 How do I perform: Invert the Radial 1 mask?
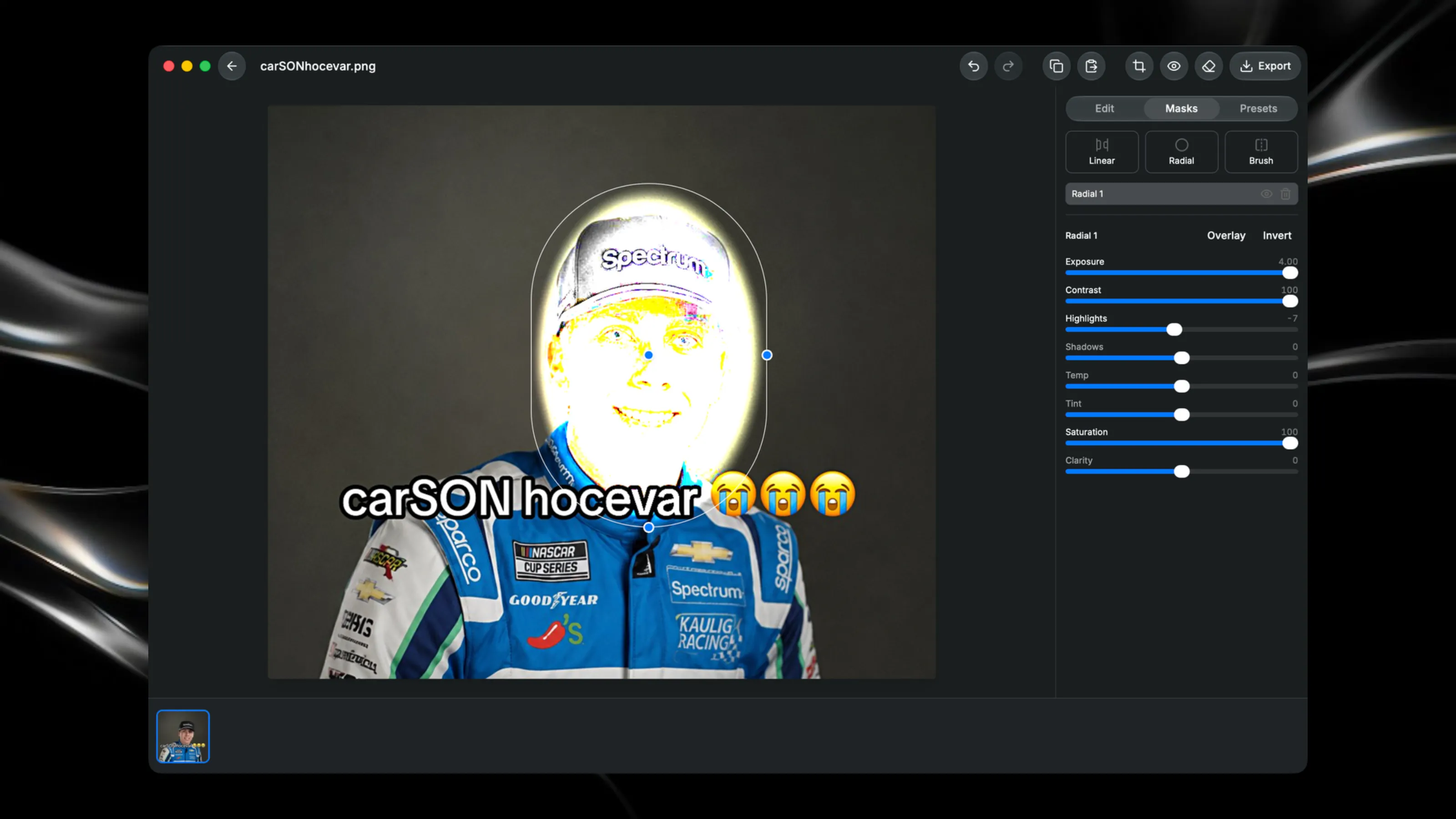(1277, 236)
